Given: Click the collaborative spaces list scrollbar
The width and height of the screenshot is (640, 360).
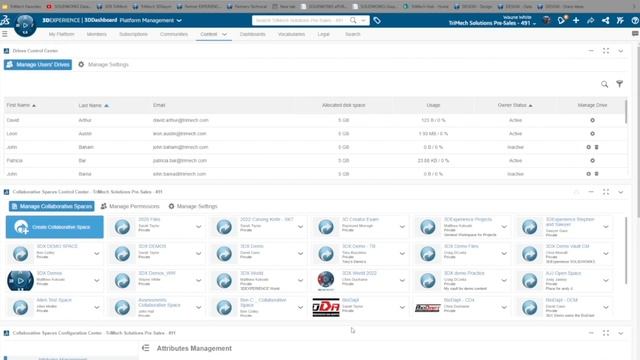Looking at the screenshot, I should (626, 251).
